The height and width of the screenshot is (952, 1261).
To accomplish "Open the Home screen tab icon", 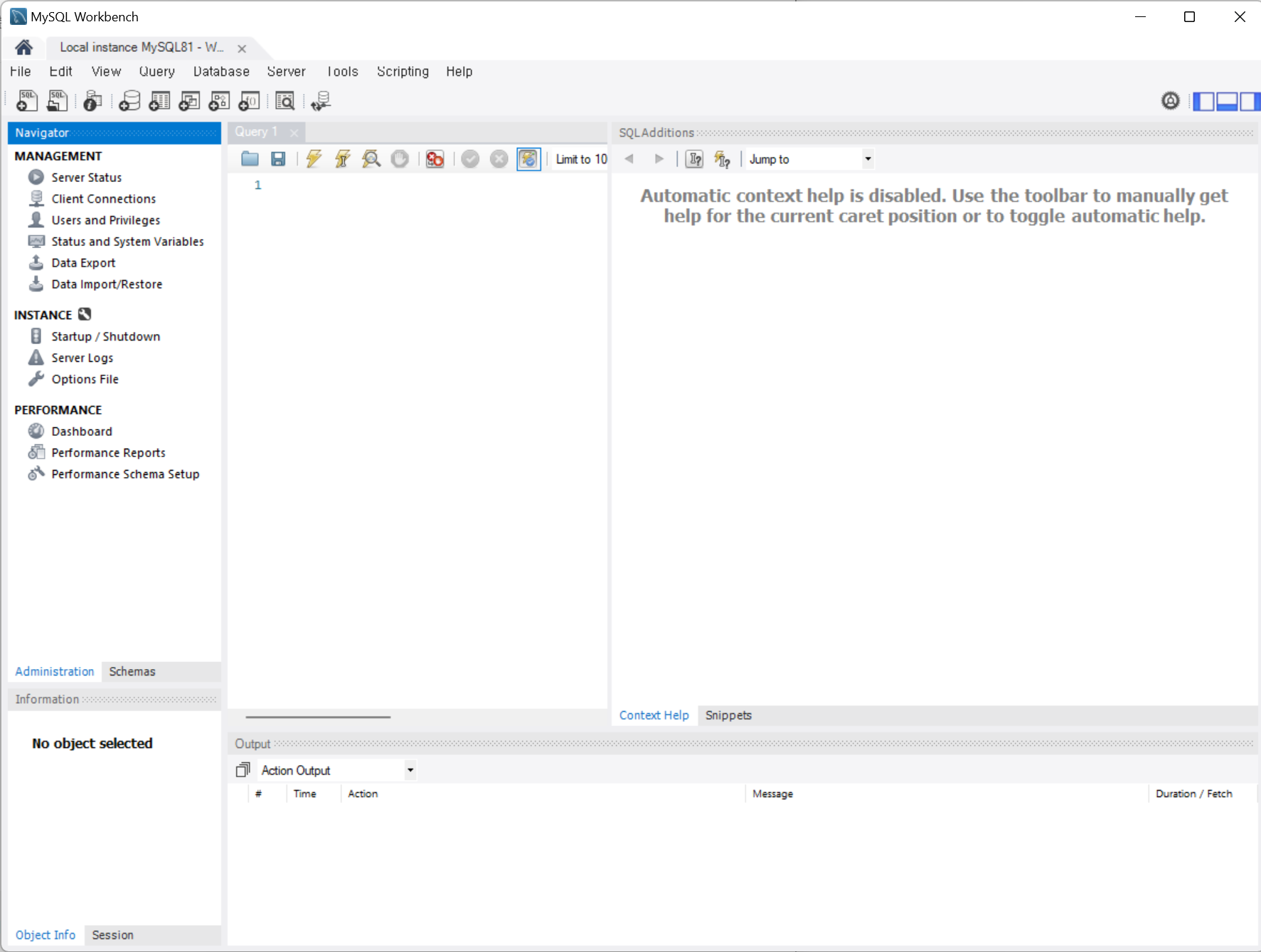I will coord(23,47).
